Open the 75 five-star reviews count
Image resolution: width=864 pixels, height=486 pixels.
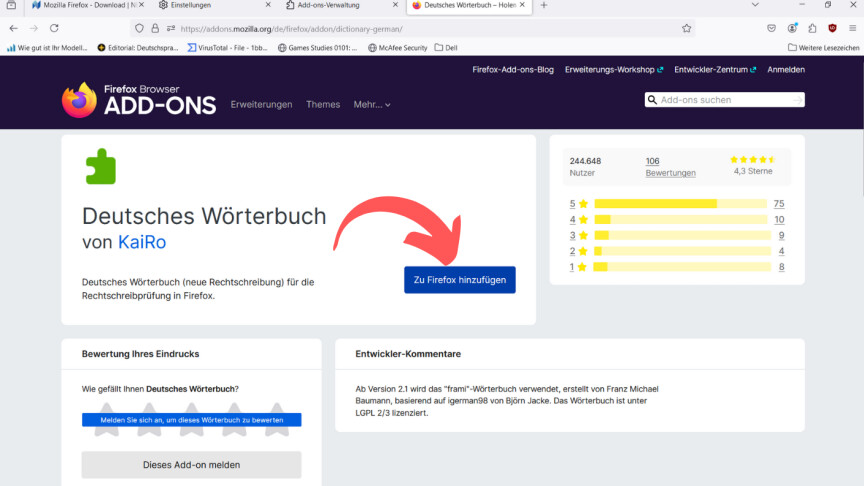779,203
